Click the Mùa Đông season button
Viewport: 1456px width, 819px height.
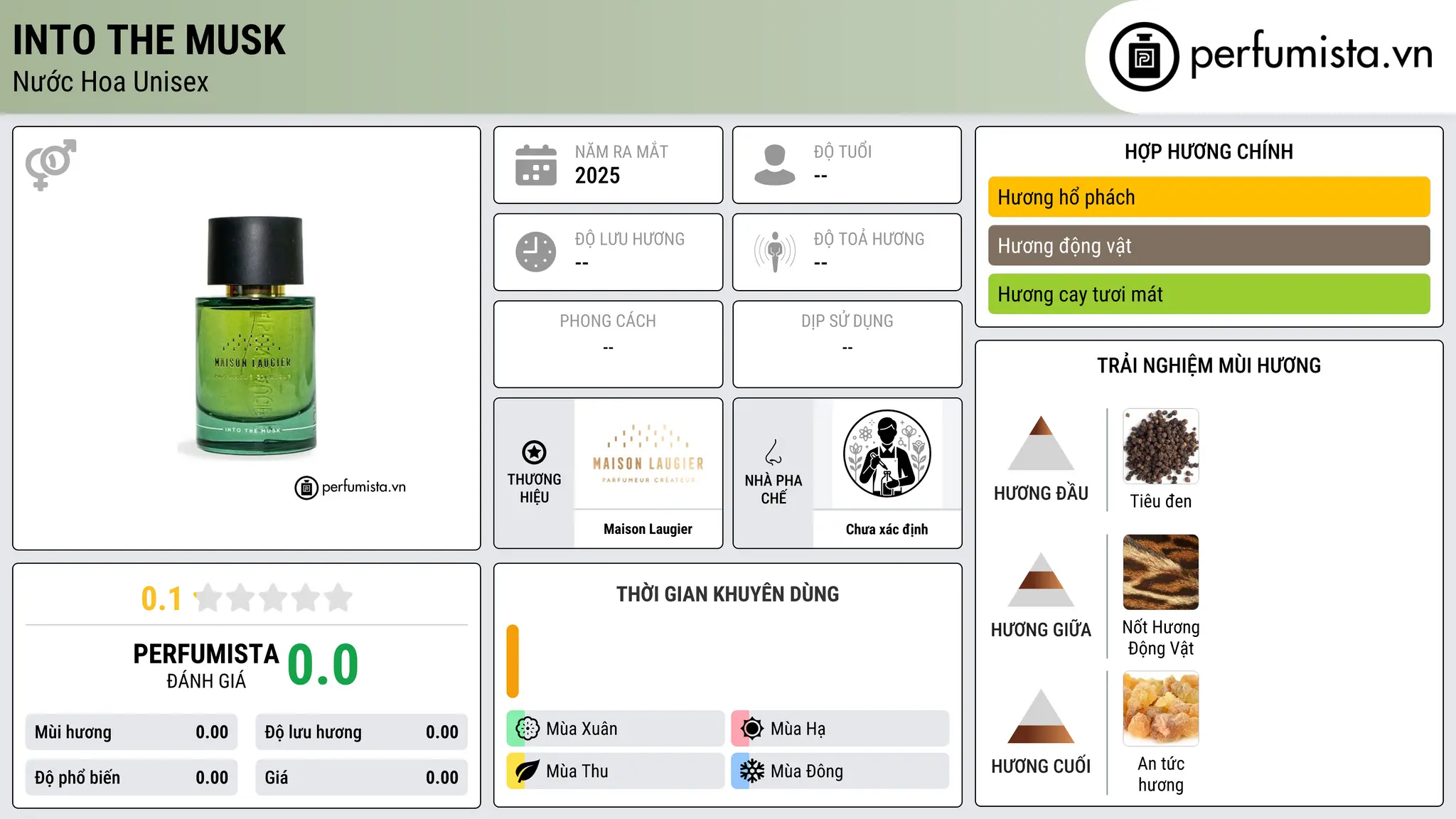[x=840, y=771]
